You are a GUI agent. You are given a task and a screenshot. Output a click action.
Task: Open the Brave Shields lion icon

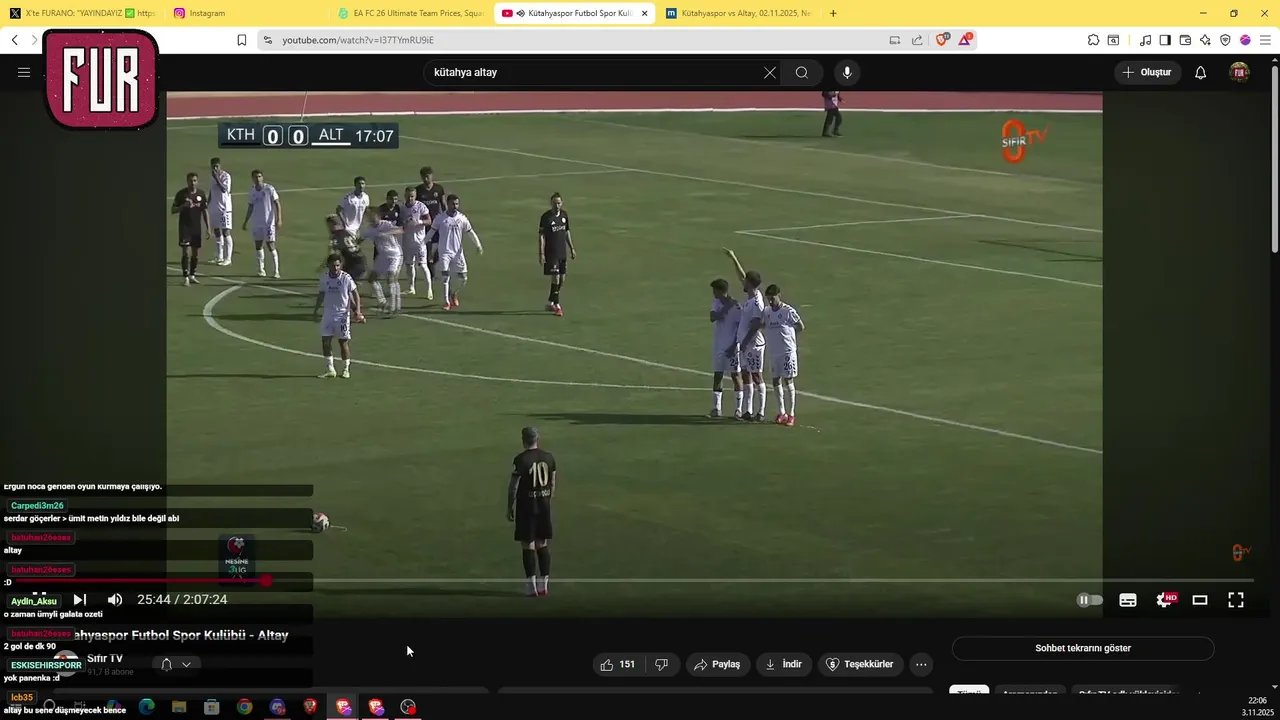[x=942, y=40]
